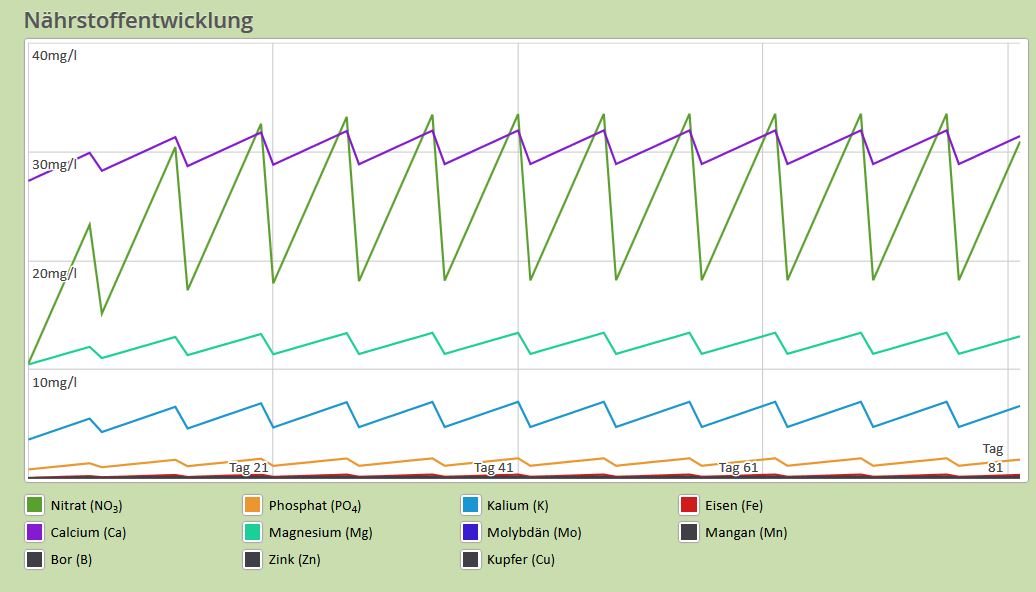Click the Tag 21 marker on the x-axis

[249, 468]
